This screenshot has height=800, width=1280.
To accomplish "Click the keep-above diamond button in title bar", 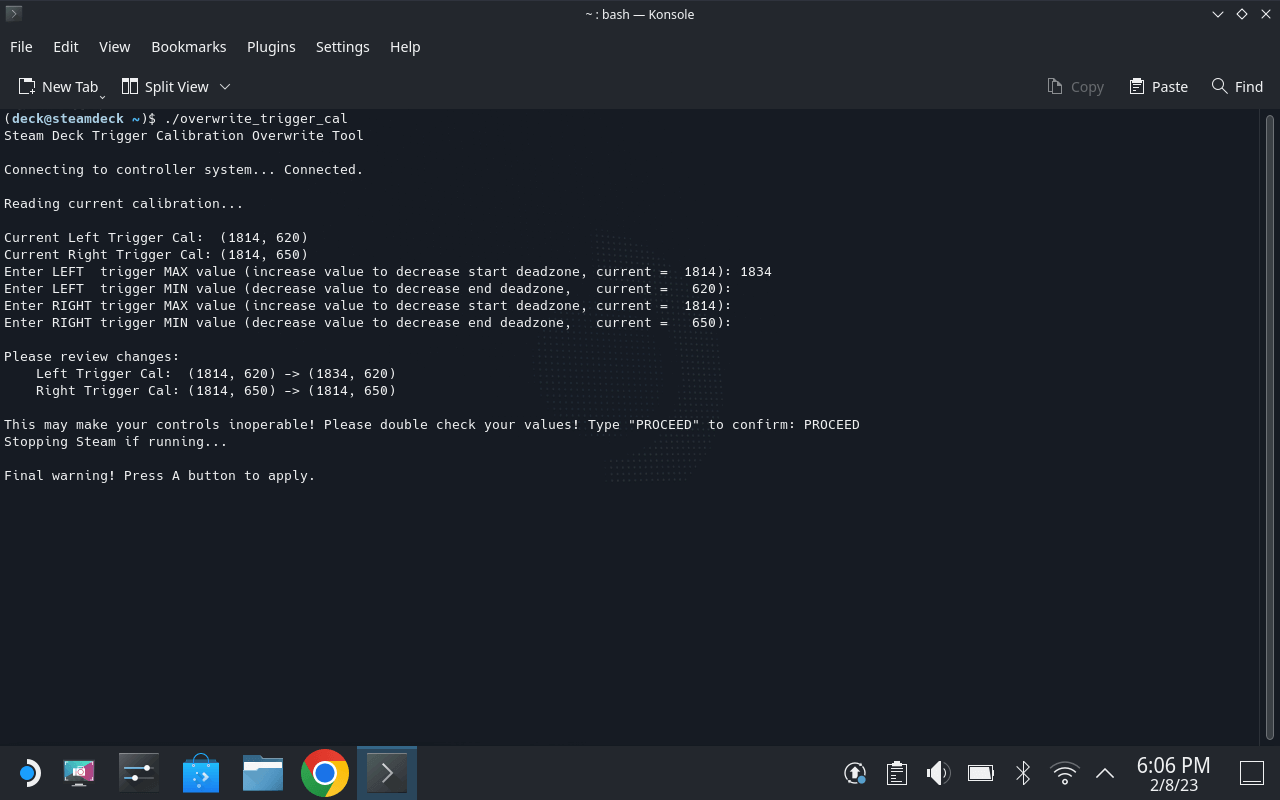I will (1242, 14).
